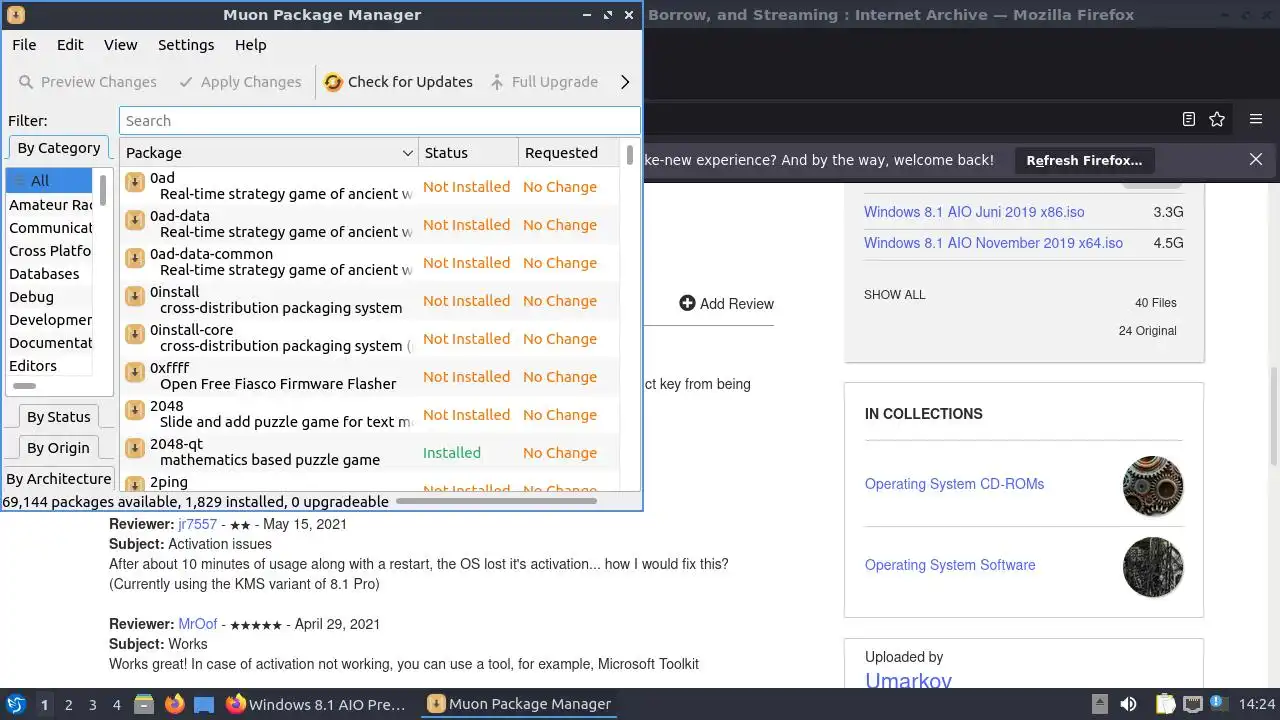Open the View menu

[x=120, y=45]
